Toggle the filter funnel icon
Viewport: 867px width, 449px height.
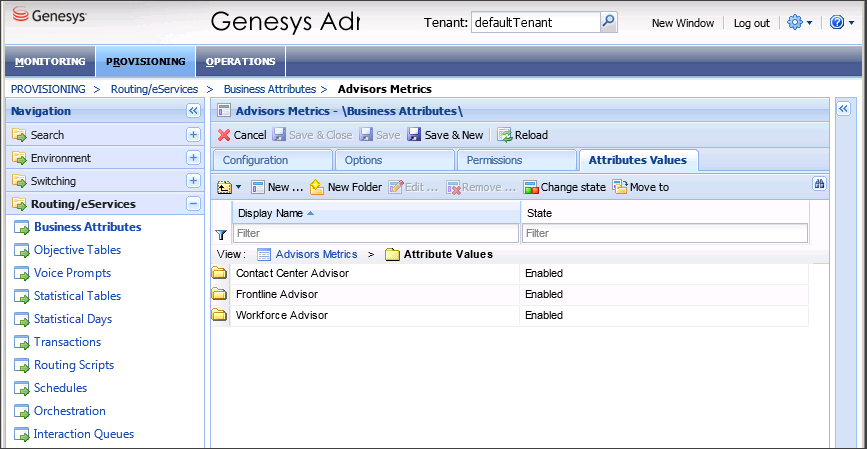[221, 234]
